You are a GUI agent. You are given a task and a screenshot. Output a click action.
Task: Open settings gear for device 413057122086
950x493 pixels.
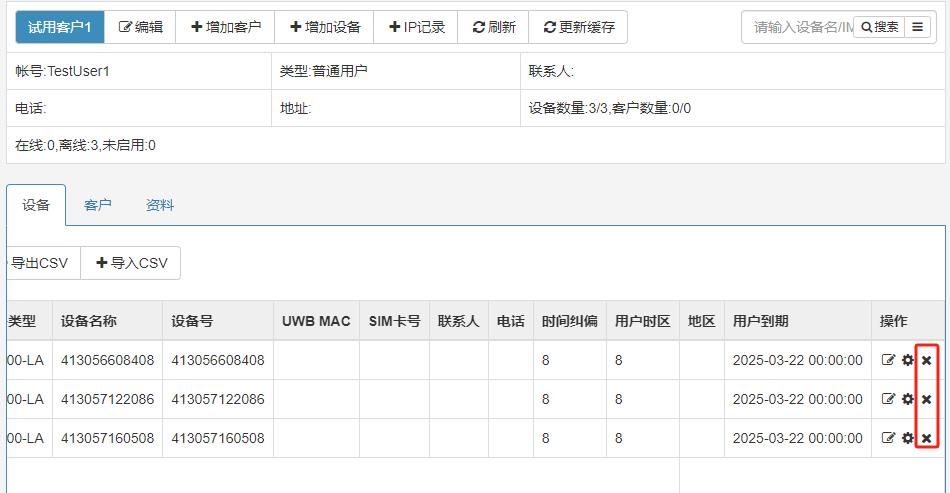click(908, 399)
